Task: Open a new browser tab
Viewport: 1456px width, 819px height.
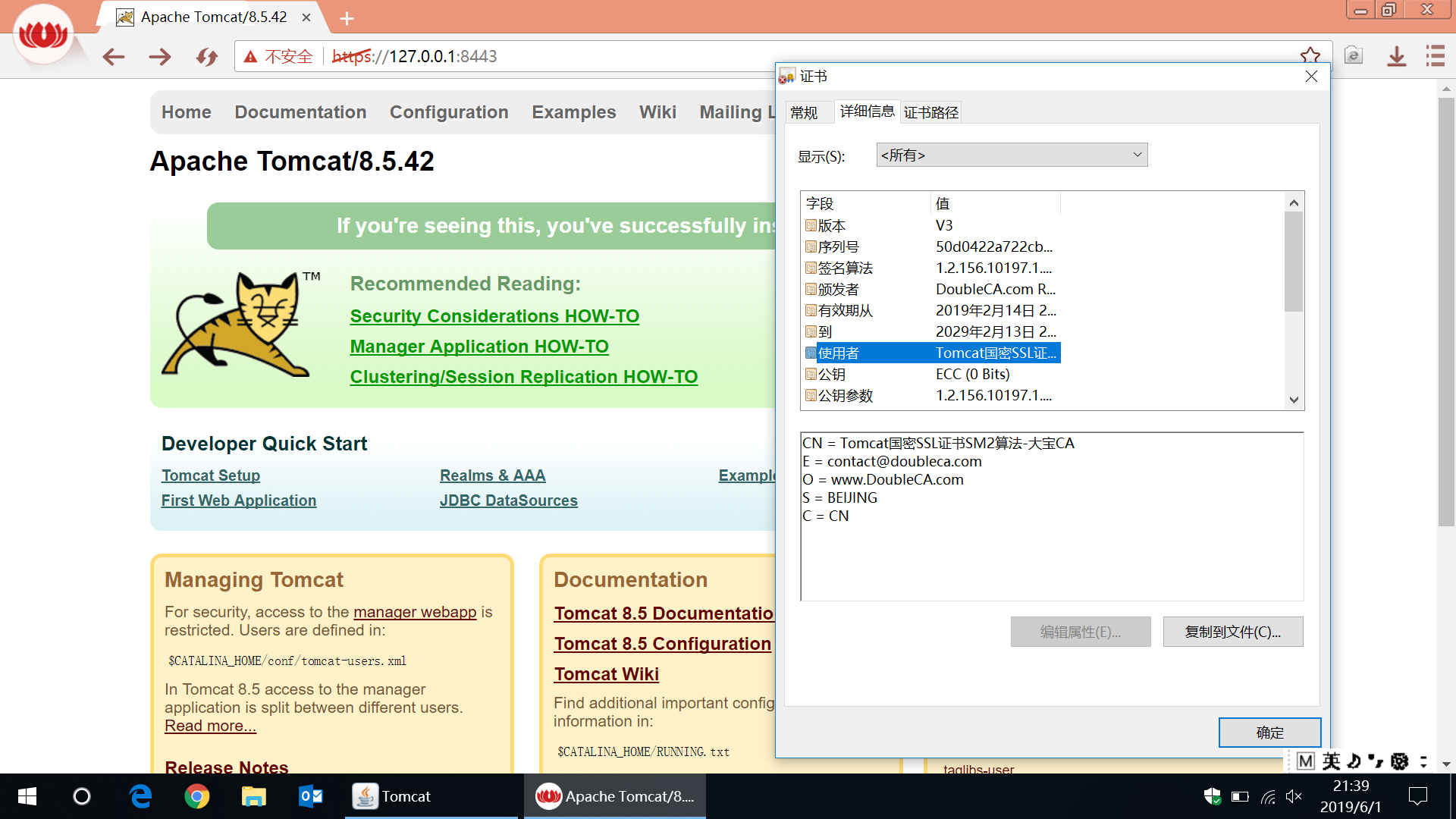Action: click(x=347, y=18)
